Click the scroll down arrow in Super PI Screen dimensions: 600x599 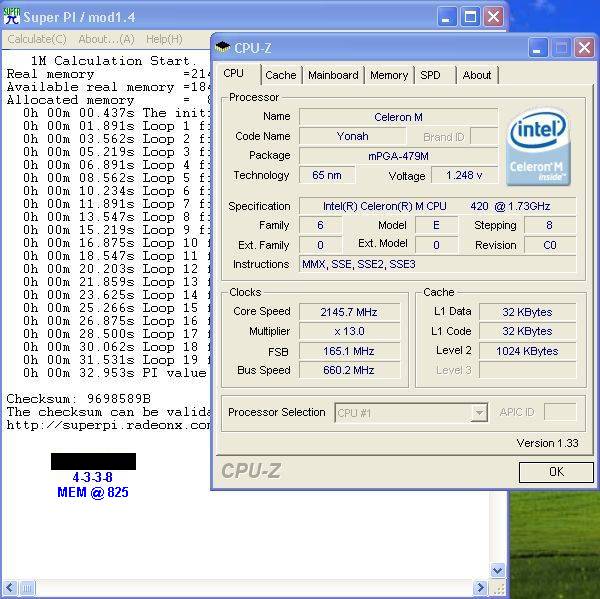(497, 570)
